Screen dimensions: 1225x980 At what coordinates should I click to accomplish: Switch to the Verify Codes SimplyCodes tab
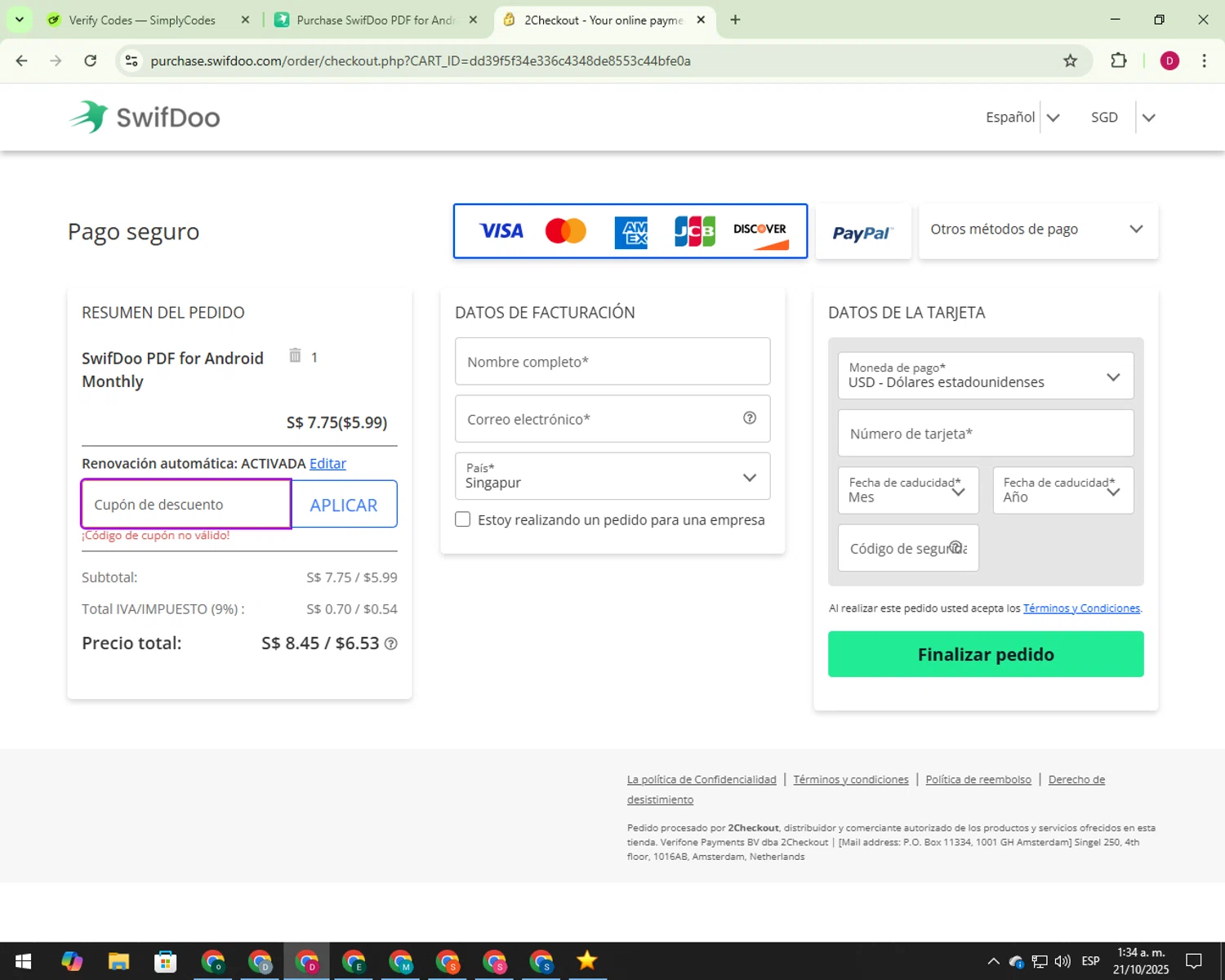(x=141, y=20)
